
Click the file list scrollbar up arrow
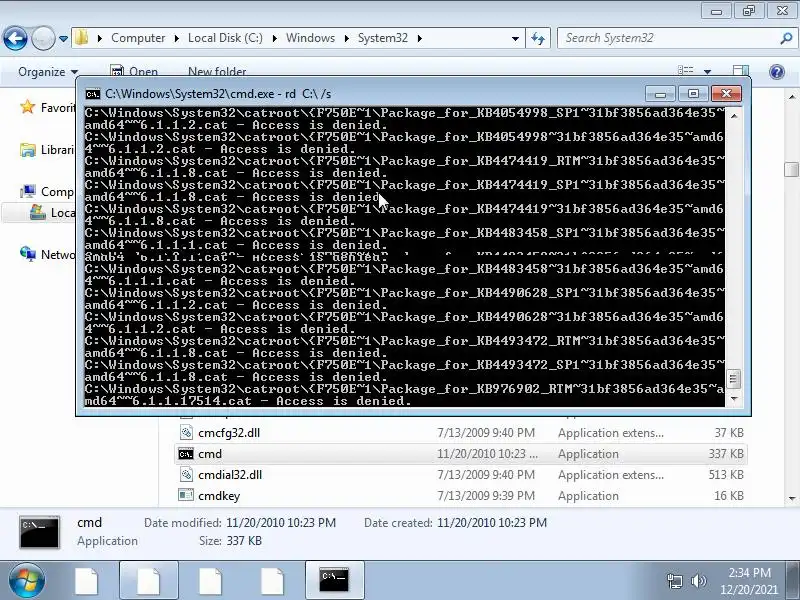pyautogui.click(x=791, y=96)
